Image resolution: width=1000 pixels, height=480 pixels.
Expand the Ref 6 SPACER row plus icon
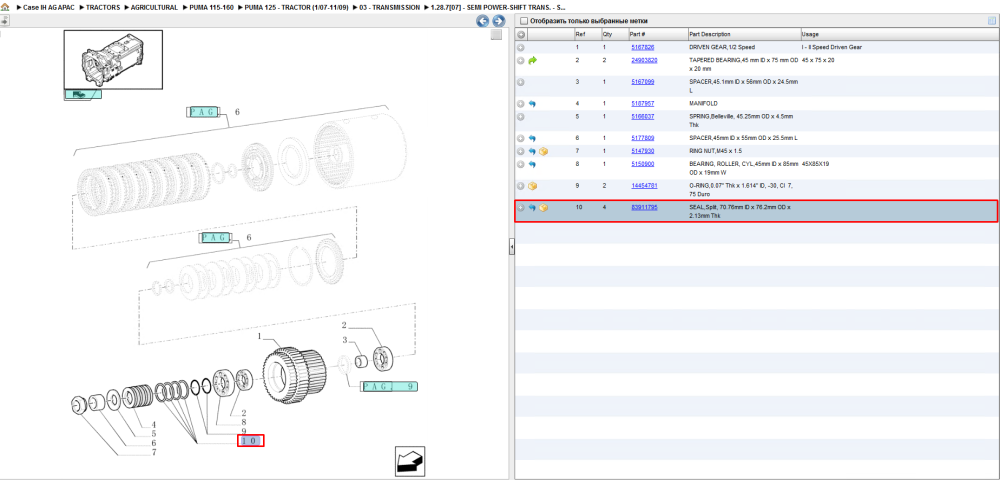pos(521,138)
